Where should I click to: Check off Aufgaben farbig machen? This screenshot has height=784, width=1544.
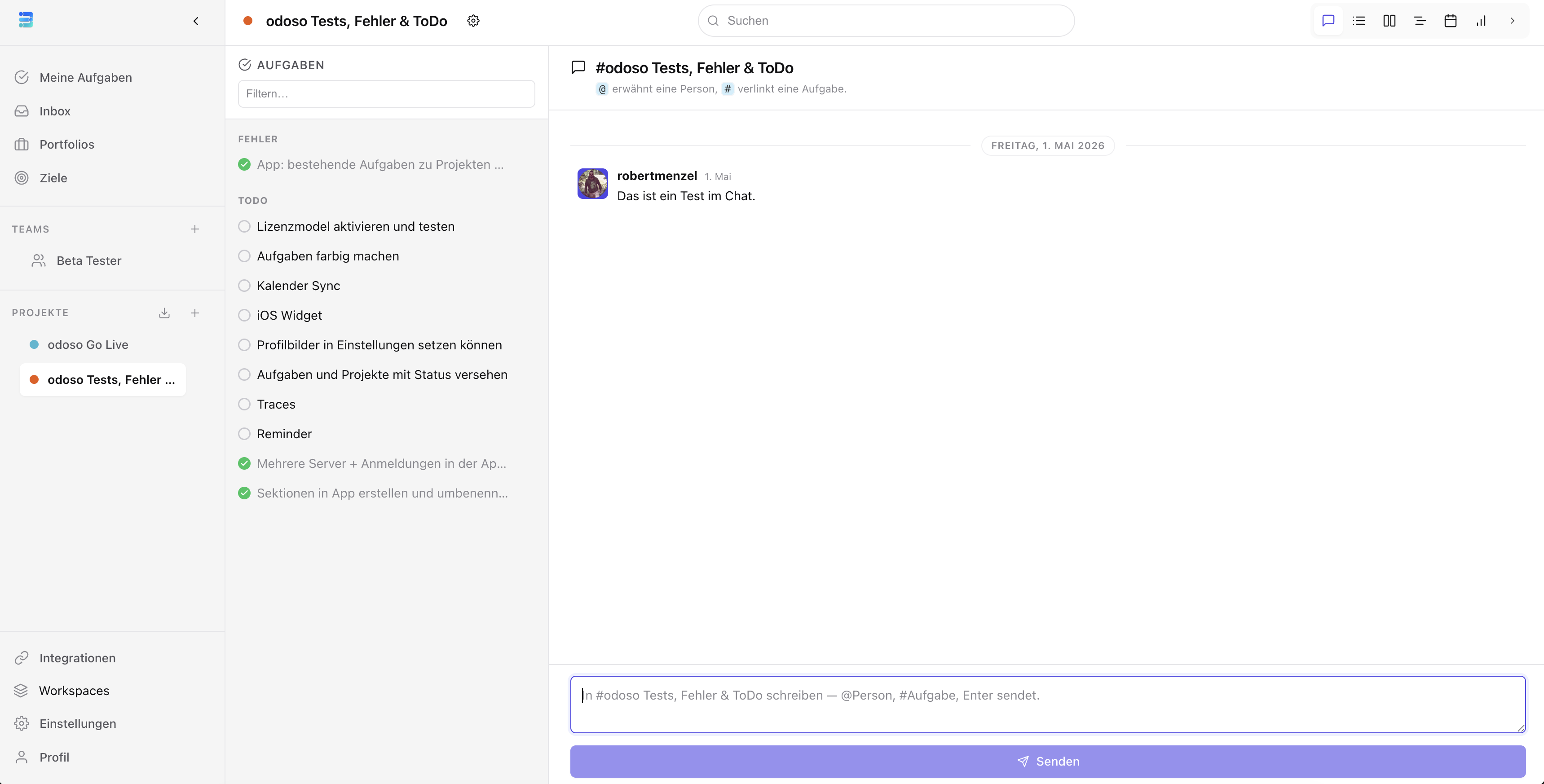point(244,256)
